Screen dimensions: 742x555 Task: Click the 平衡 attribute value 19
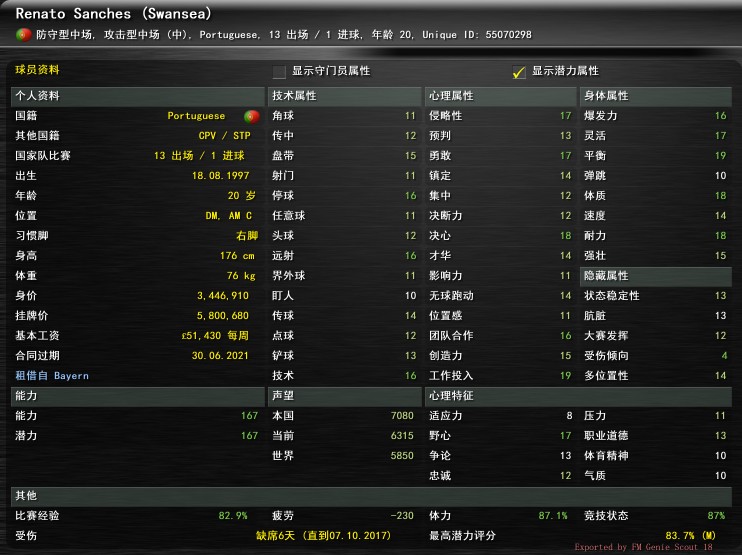tap(720, 156)
